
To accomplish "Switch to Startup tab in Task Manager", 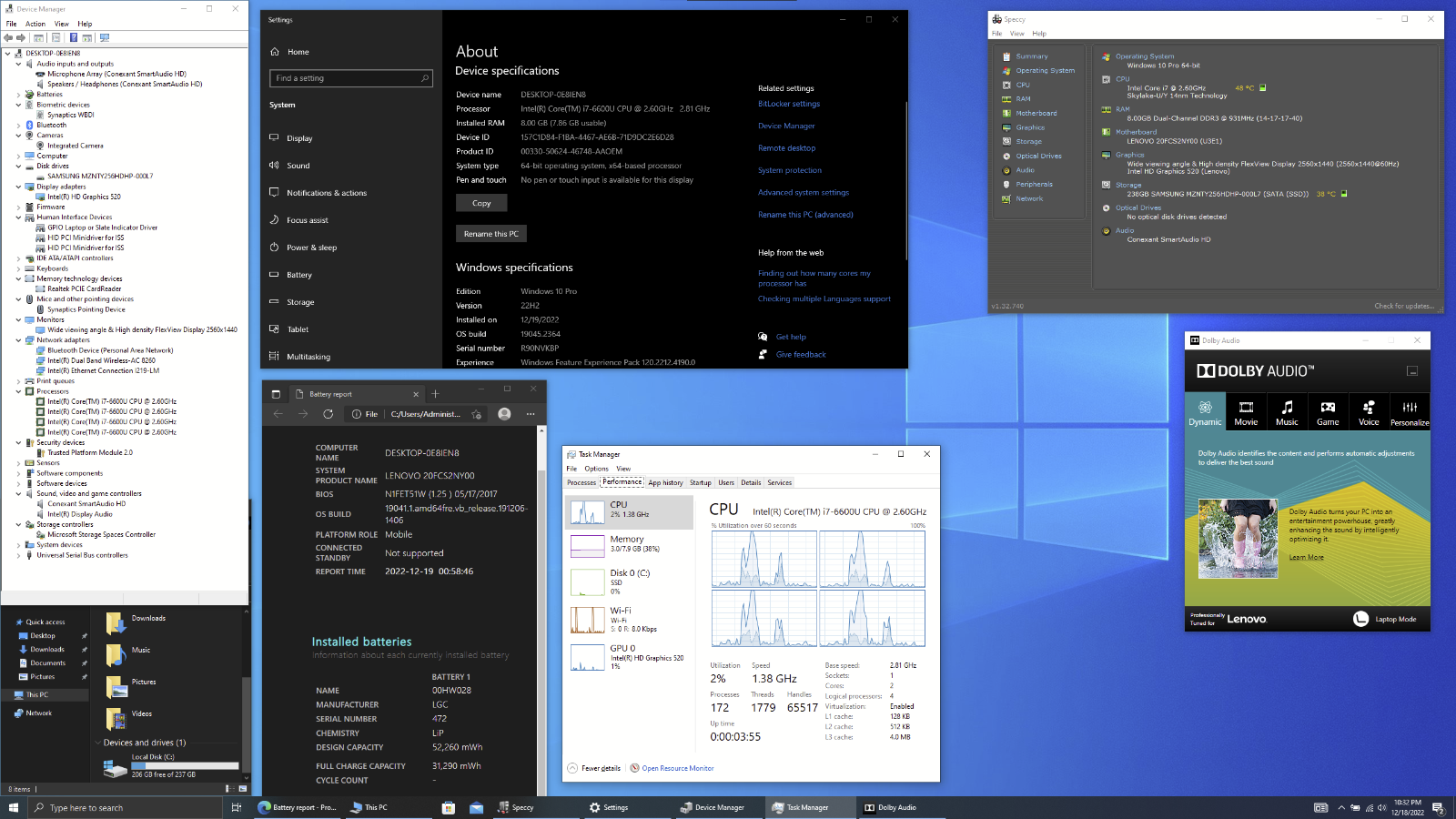I will click(700, 483).
